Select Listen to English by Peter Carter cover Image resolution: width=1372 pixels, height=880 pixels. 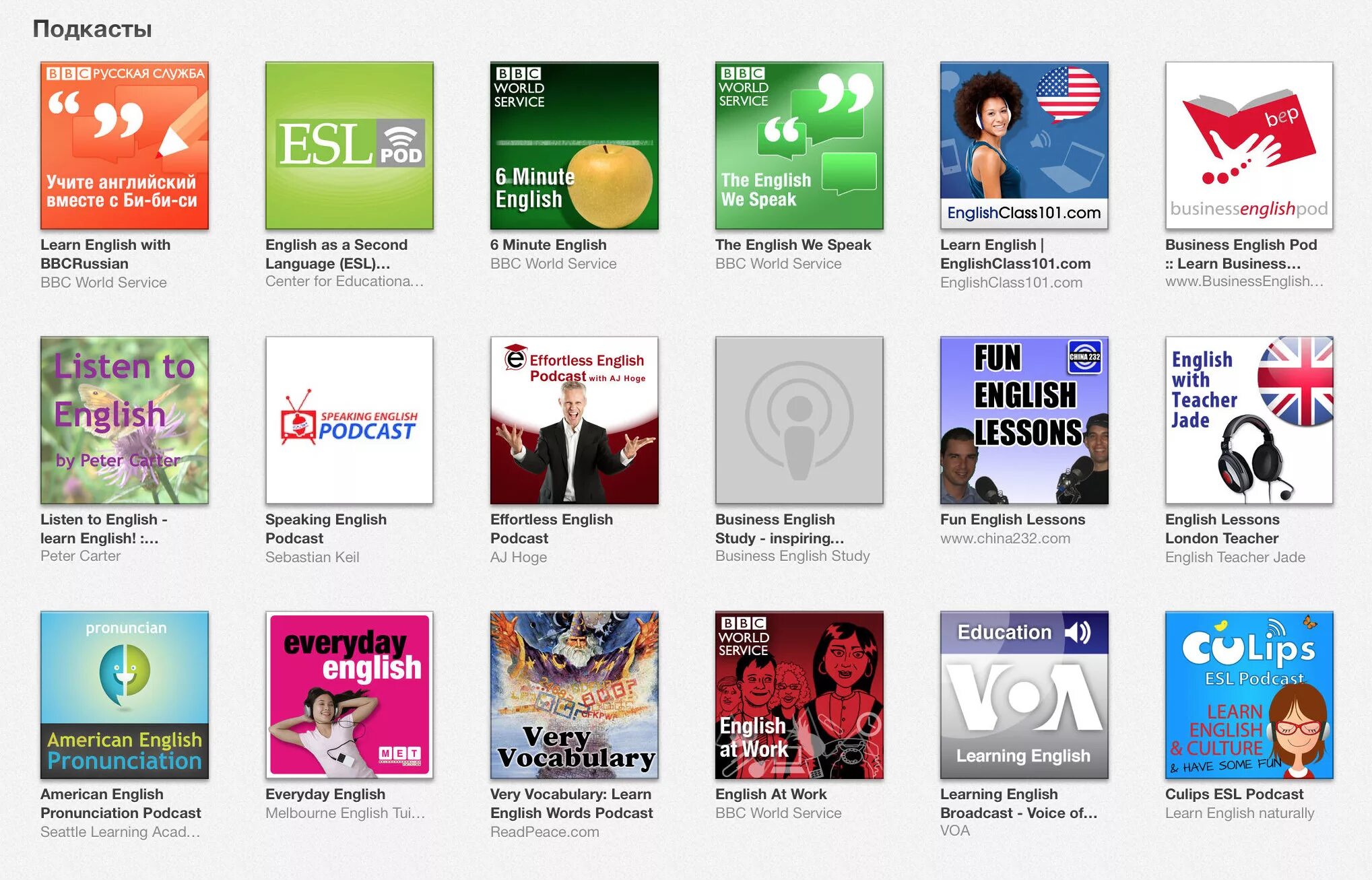click(124, 420)
